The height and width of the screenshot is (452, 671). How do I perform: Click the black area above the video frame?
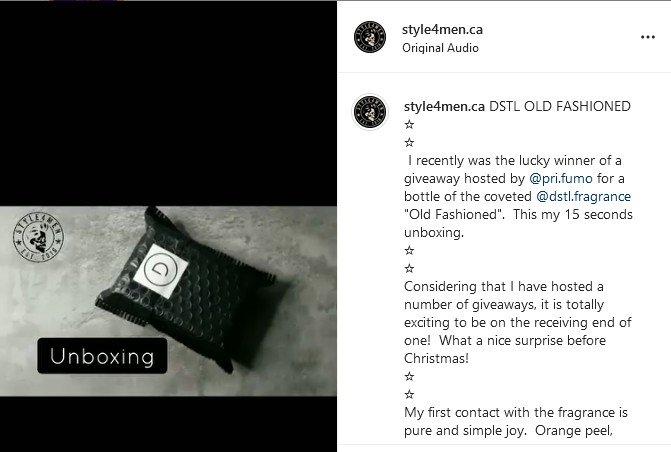[168, 104]
